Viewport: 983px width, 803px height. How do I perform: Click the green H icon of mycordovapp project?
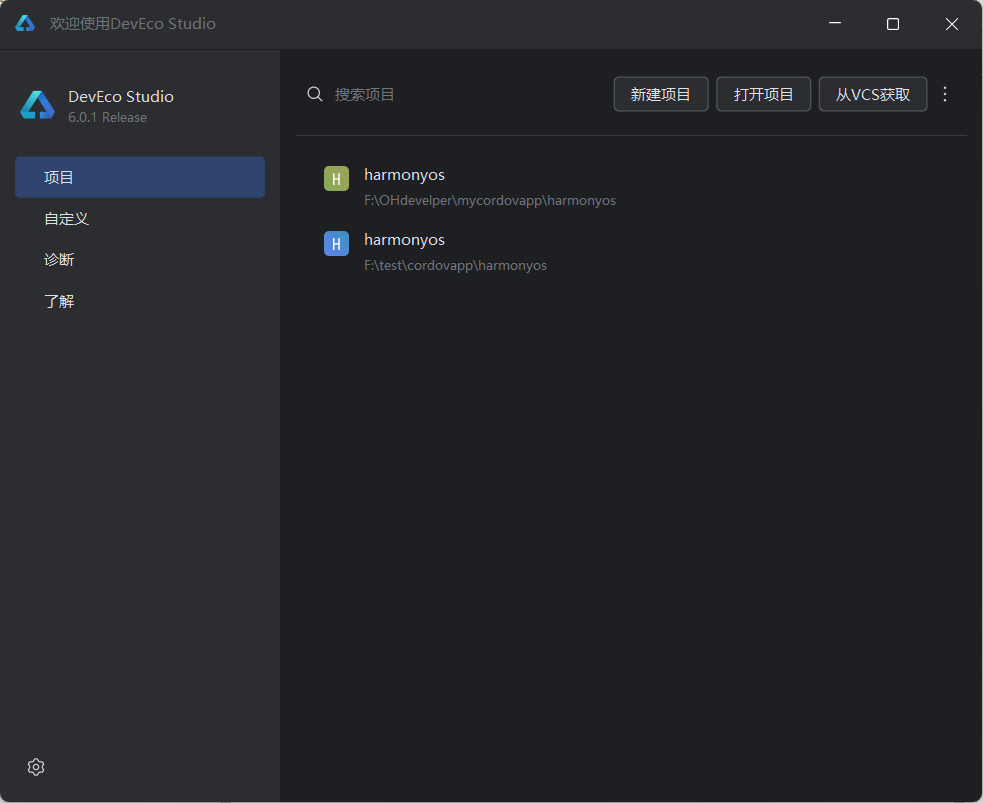point(336,178)
